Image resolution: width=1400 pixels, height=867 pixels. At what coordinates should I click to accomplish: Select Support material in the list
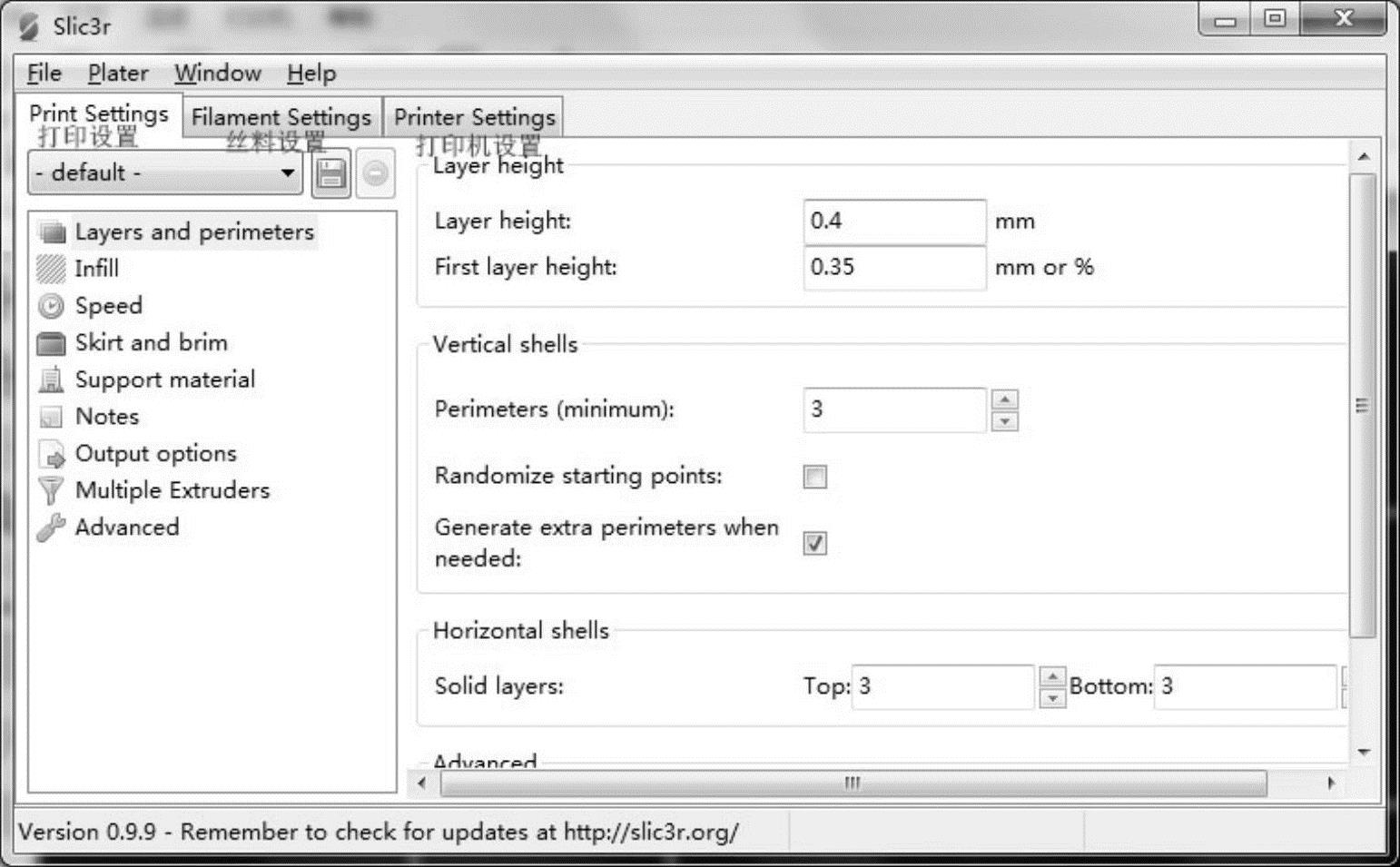165,379
